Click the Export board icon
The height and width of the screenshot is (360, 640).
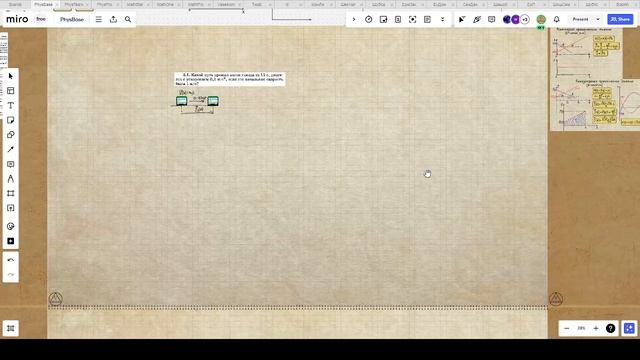pyautogui.click(x=113, y=19)
